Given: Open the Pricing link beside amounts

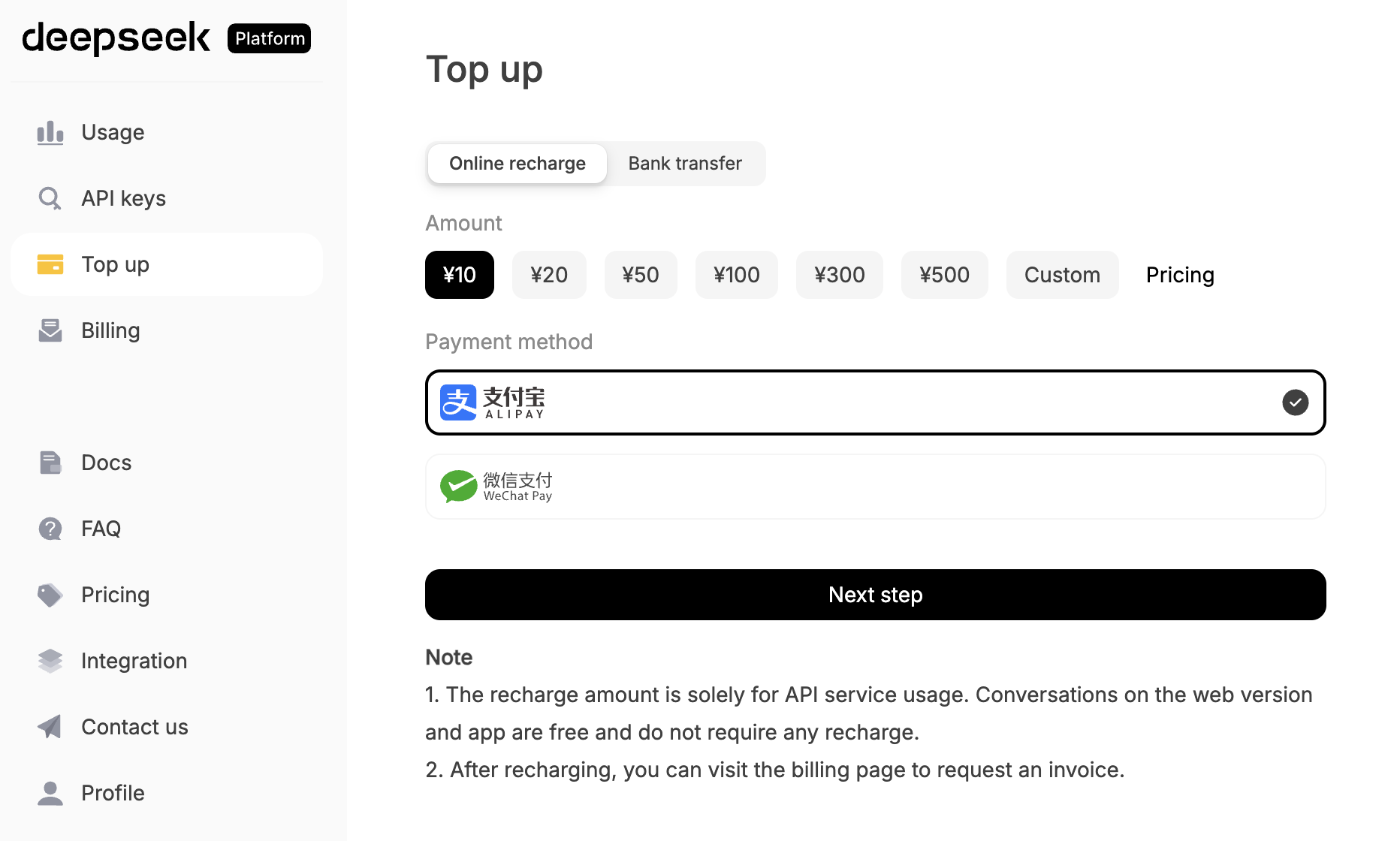Looking at the screenshot, I should 1180,275.
